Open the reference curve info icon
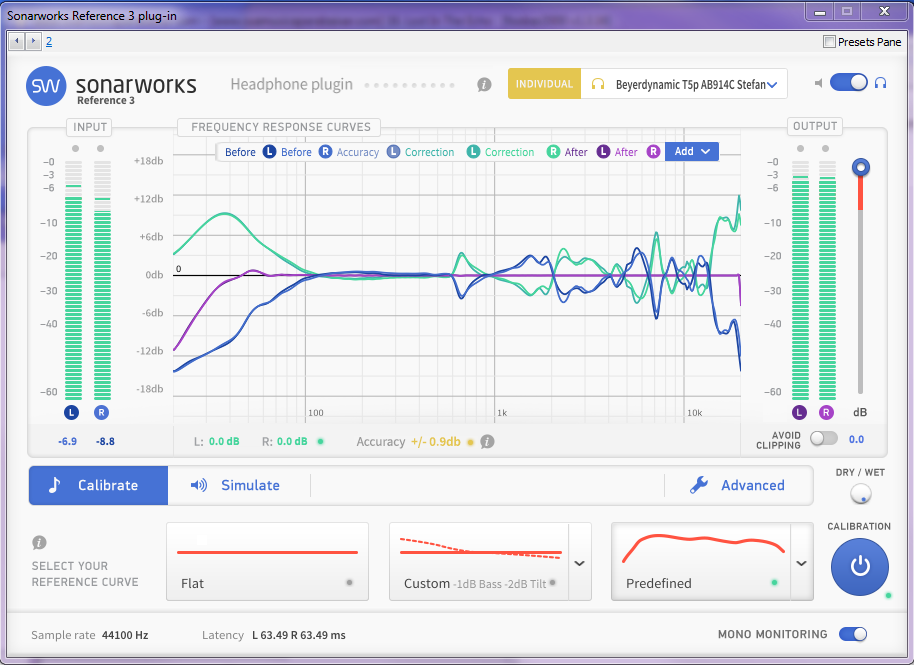 coord(39,543)
